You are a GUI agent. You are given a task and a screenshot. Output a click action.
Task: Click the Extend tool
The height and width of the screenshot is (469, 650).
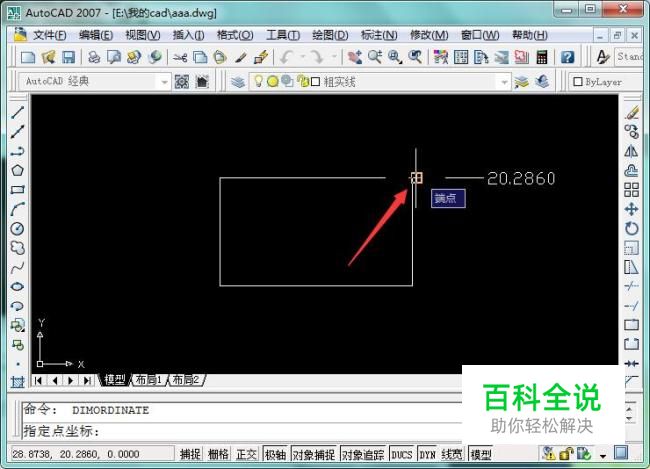pyautogui.click(x=632, y=306)
